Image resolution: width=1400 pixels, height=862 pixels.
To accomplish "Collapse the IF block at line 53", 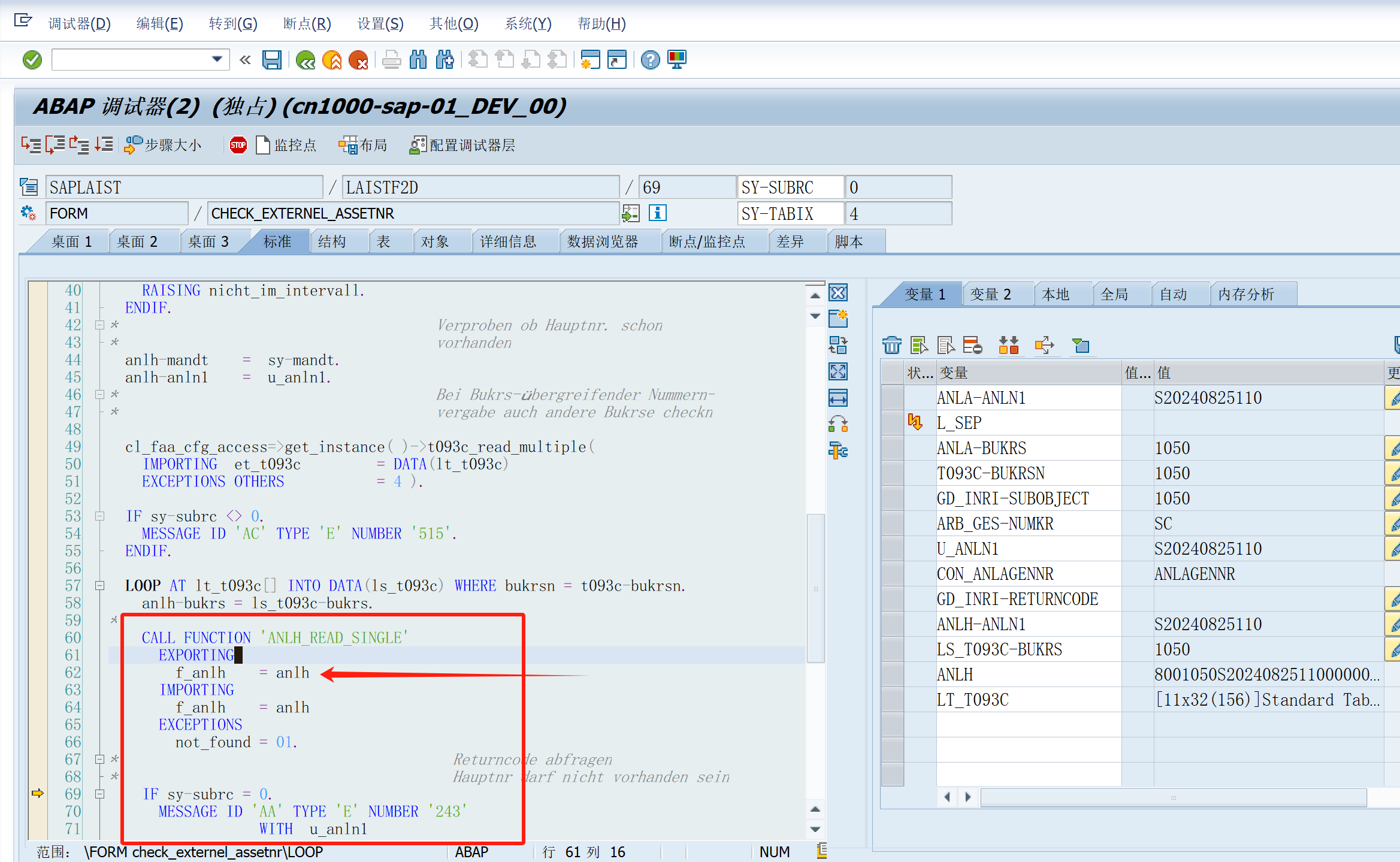I will point(100,516).
